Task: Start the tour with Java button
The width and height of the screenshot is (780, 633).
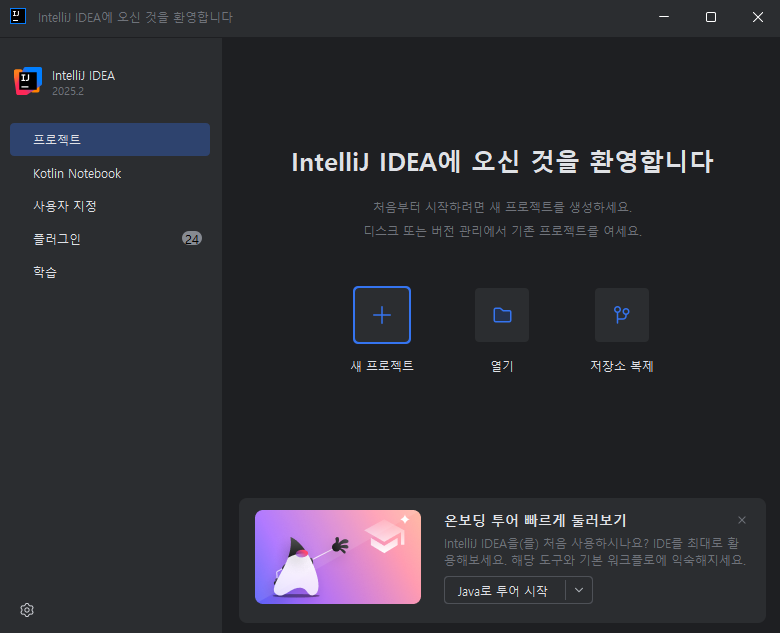Action: 504,590
